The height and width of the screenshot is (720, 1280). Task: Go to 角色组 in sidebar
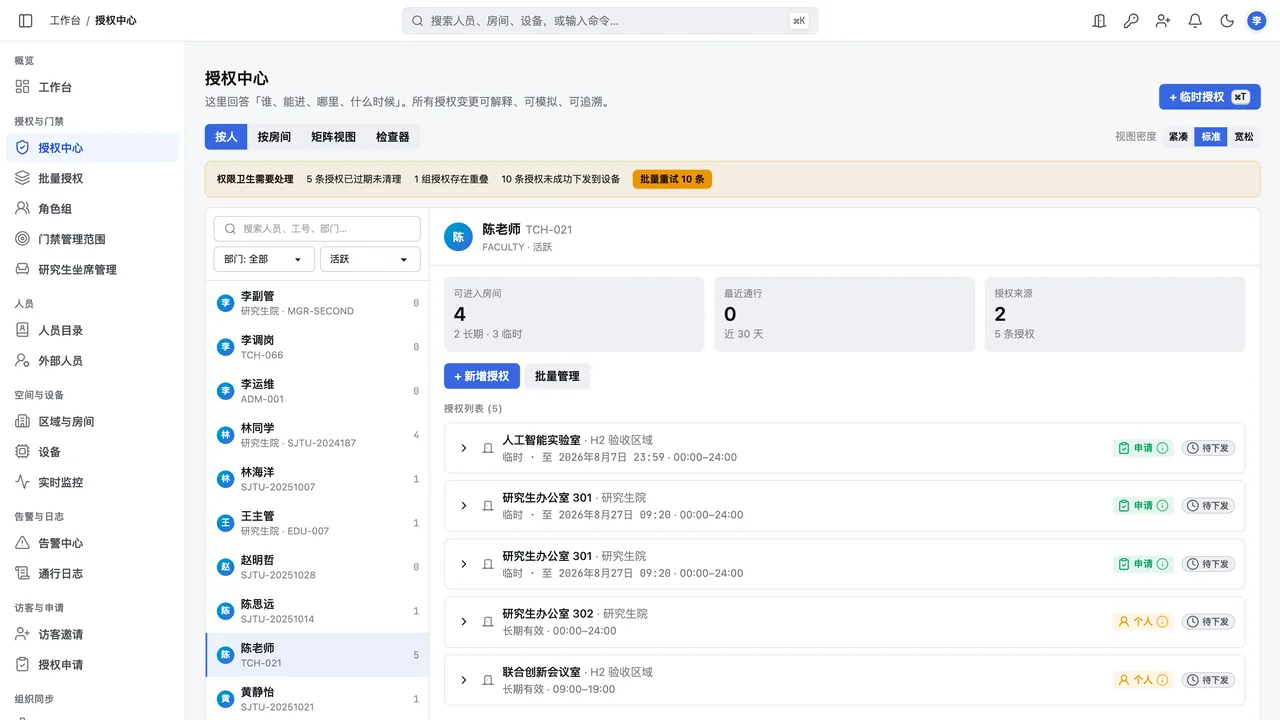pos(92,209)
